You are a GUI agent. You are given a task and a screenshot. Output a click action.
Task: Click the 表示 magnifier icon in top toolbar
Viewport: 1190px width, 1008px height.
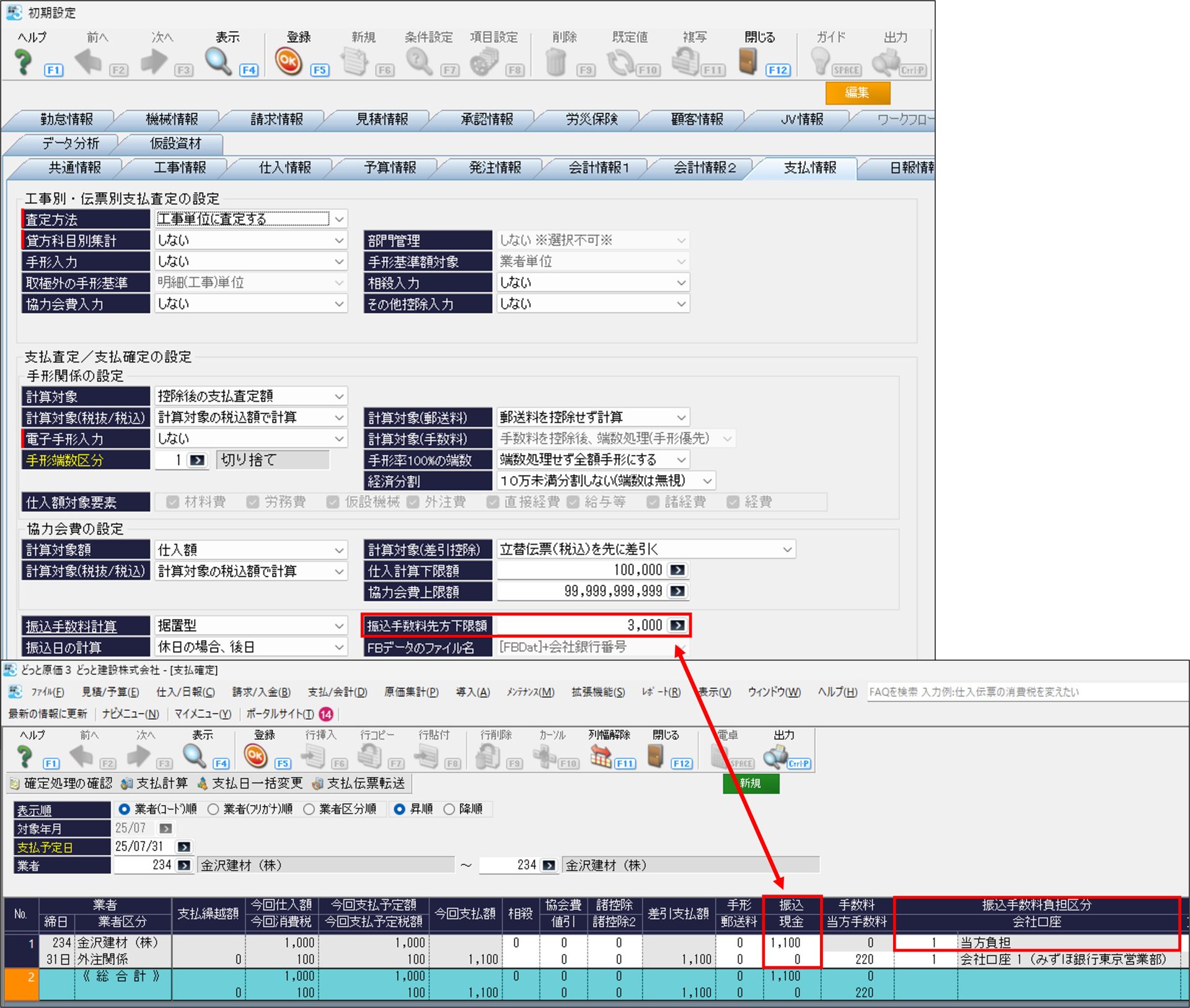218,62
